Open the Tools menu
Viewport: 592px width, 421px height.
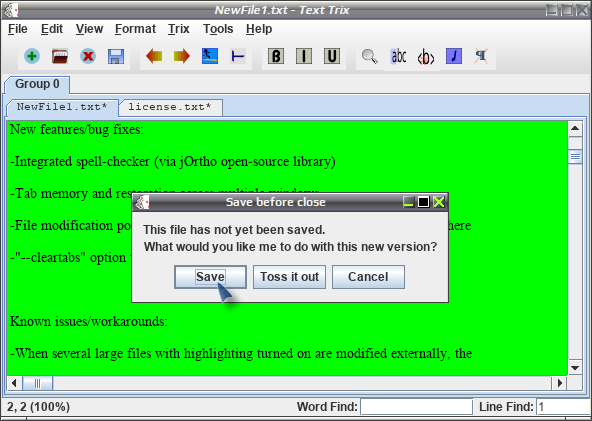coord(218,29)
